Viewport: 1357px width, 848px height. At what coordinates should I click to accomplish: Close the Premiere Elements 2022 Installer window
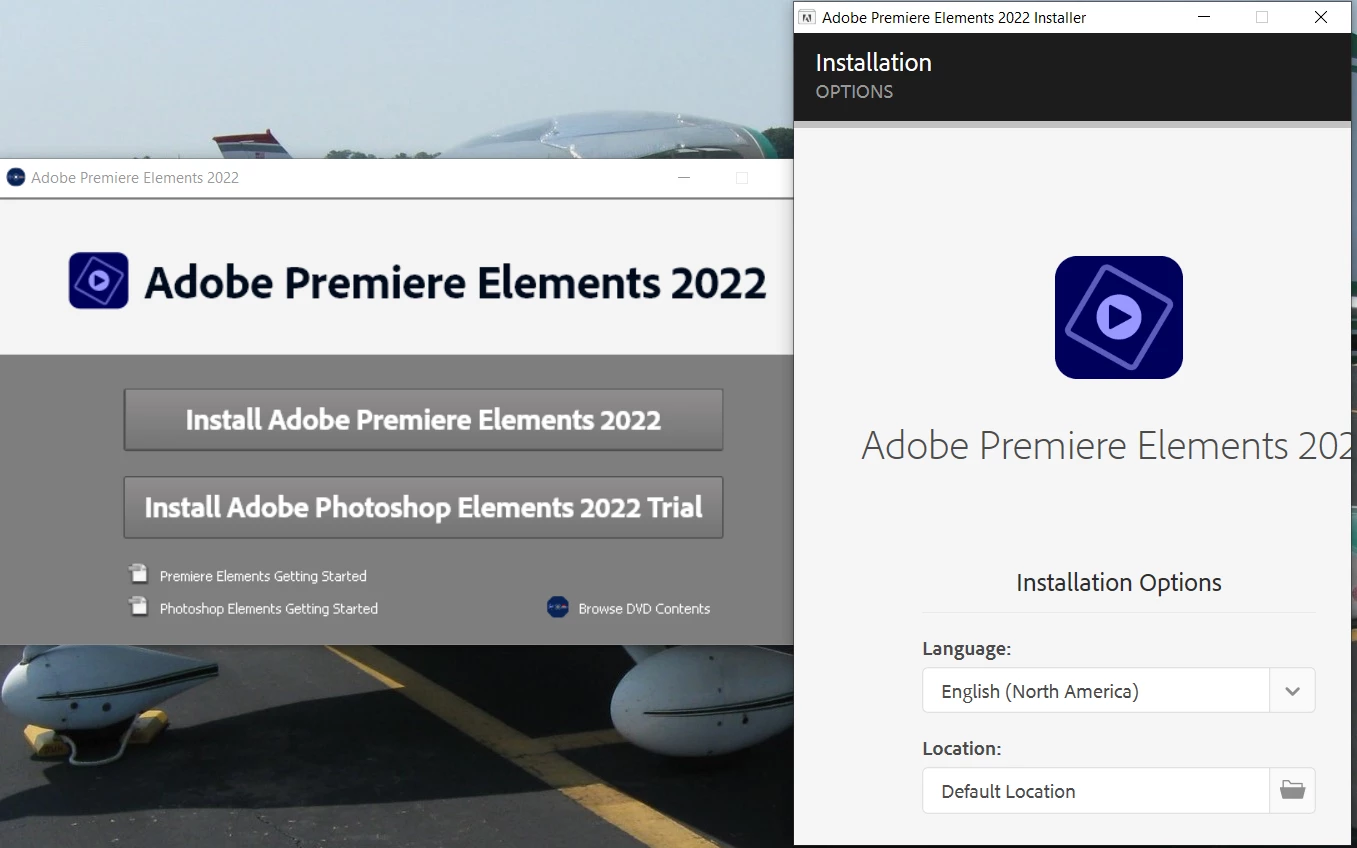point(1321,17)
